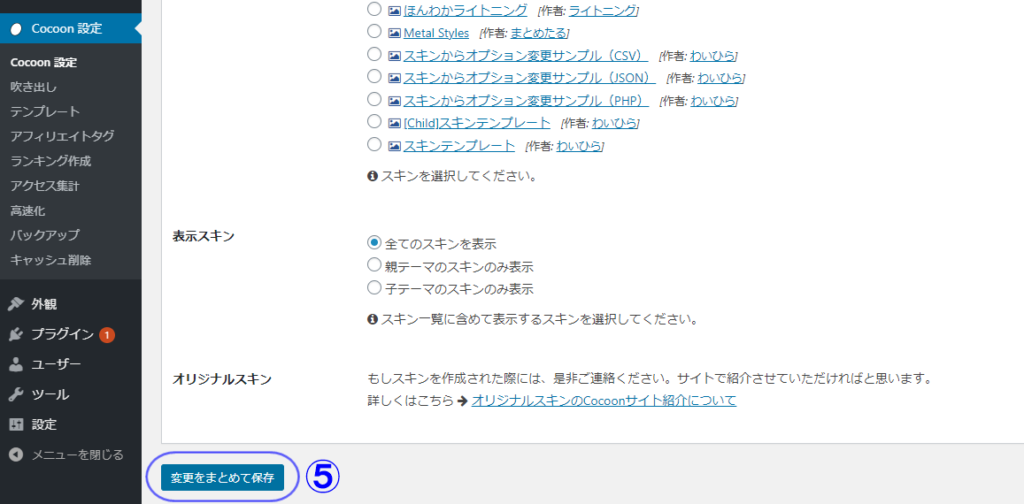Click the プラグイン plug icon in sidebar
The image size is (1024, 504).
click(x=15, y=334)
